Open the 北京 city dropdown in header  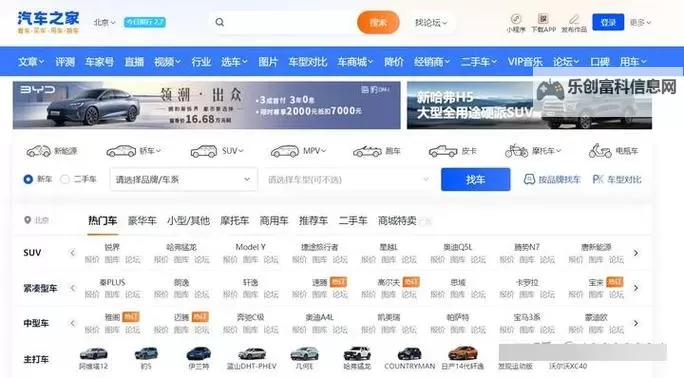coord(104,22)
